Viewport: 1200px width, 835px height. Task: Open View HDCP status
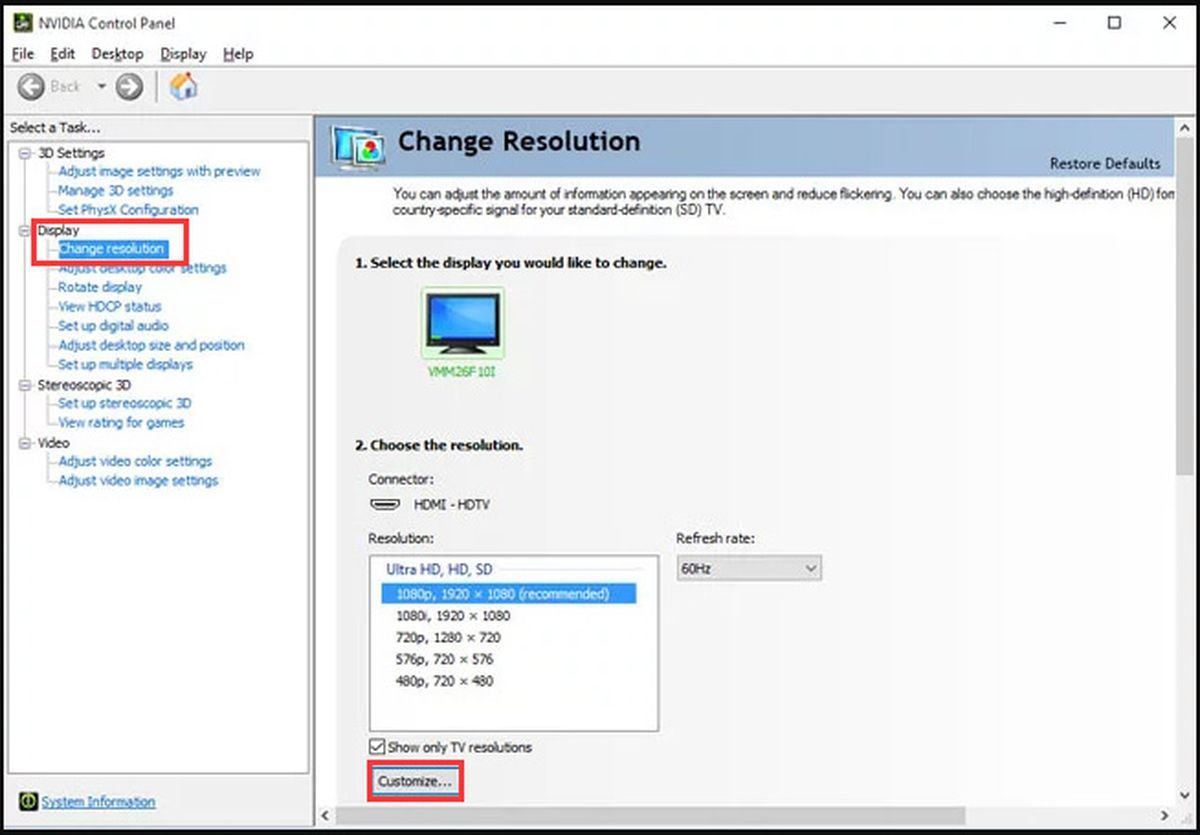[x=109, y=306]
